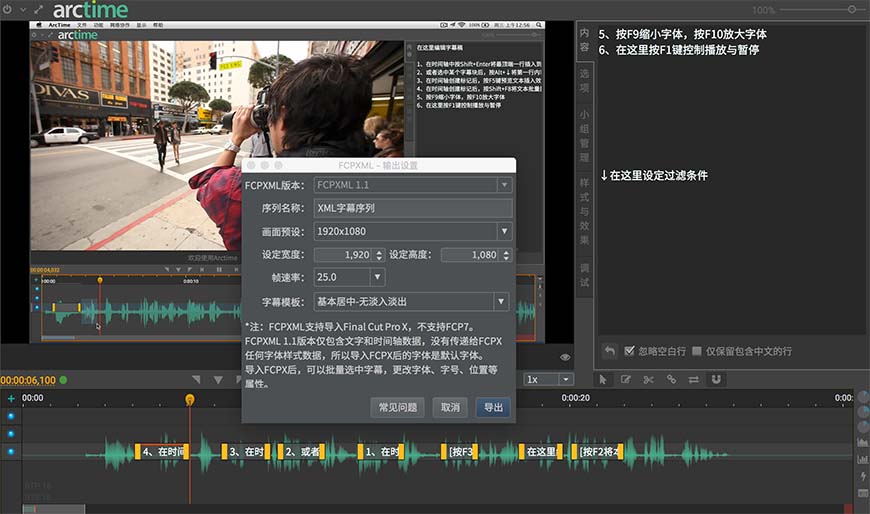Select the scissors cut tool
The image size is (870, 514).
point(649,380)
